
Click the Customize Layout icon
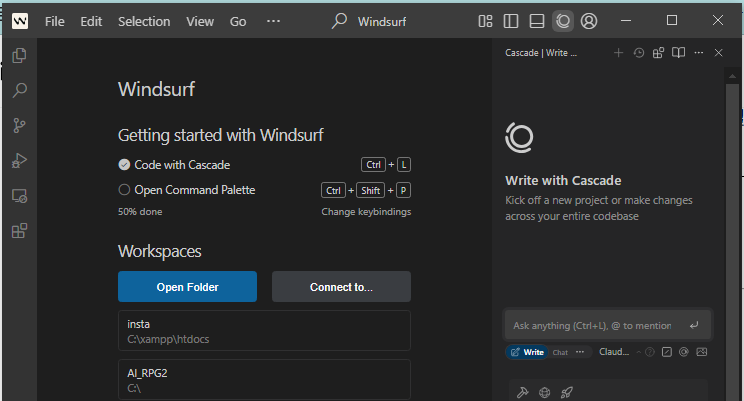point(485,21)
